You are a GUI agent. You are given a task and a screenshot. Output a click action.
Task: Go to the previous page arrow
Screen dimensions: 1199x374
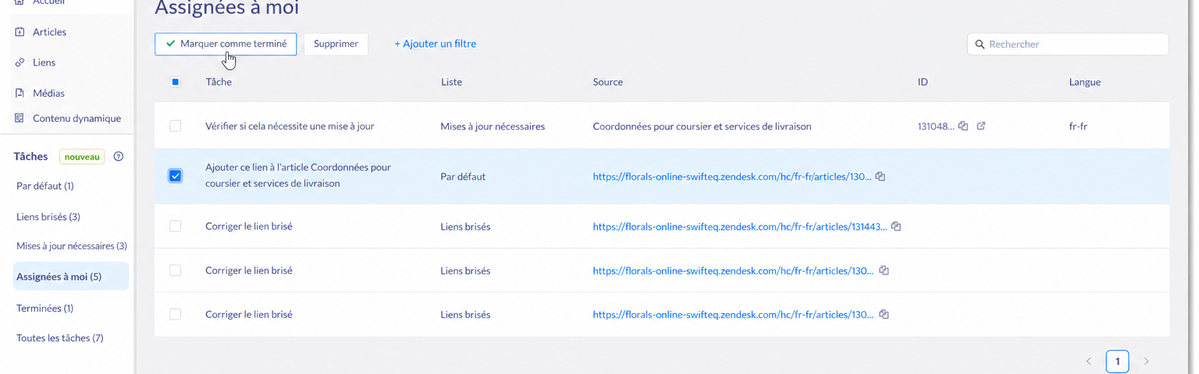point(1089,361)
